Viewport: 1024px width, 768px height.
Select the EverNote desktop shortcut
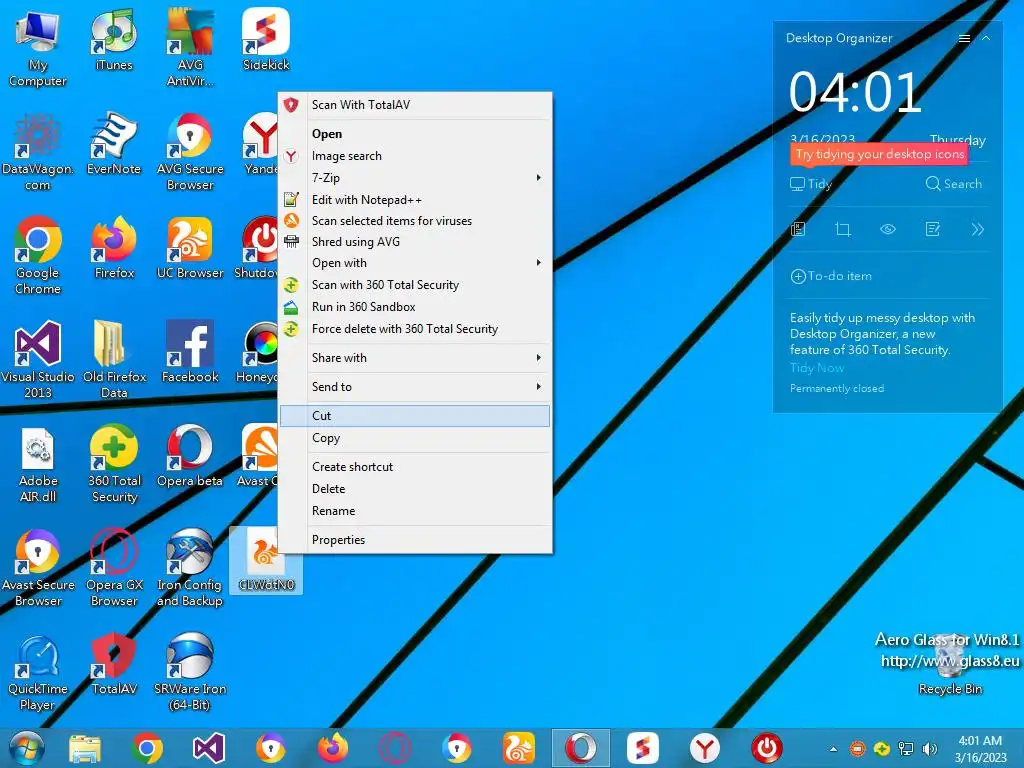click(x=114, y=144)
